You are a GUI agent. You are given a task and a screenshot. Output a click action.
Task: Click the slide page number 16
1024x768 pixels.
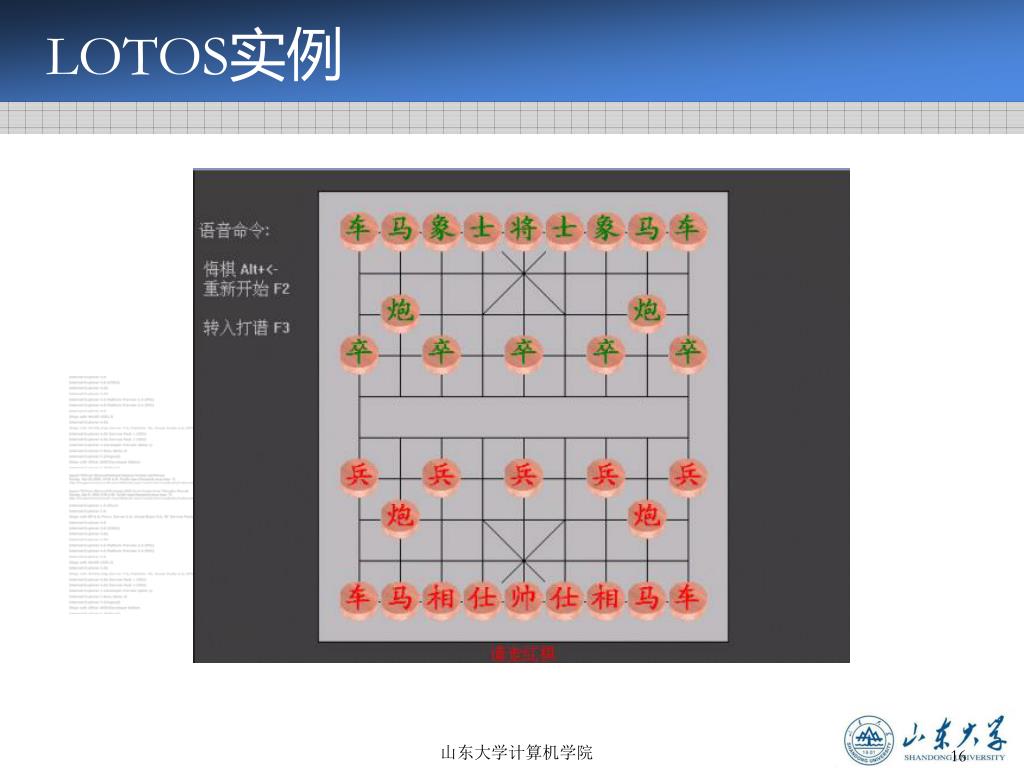(x=959, y=756)
